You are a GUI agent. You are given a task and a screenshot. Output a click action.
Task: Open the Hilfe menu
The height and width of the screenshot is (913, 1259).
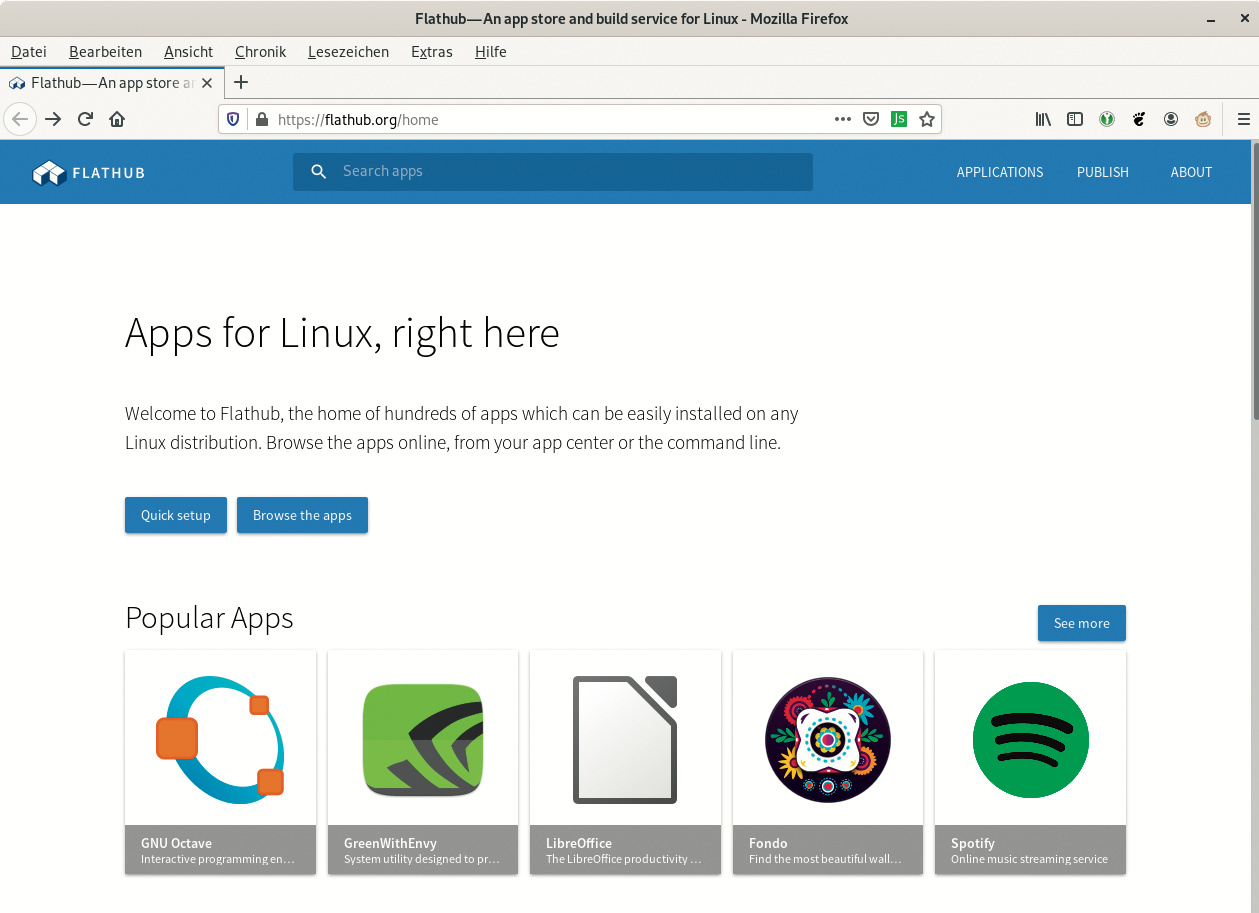point(490,51)
